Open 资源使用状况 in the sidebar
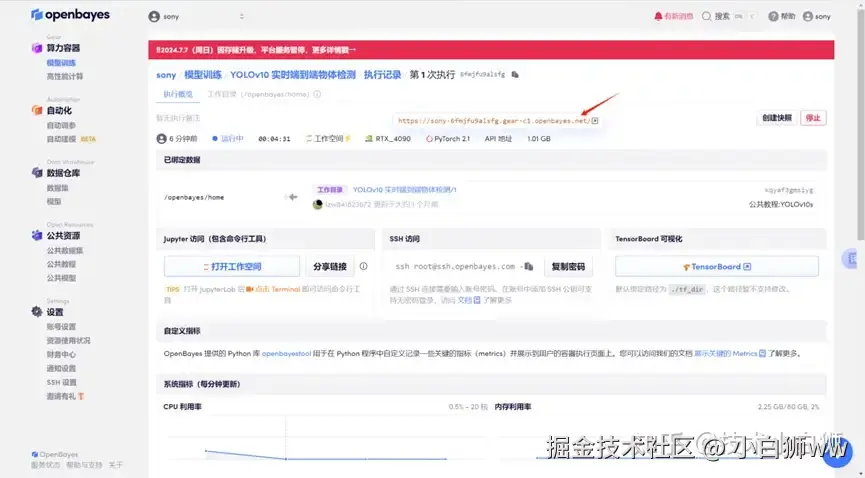This screenshot has height=478, width=865. coord(68,341)
